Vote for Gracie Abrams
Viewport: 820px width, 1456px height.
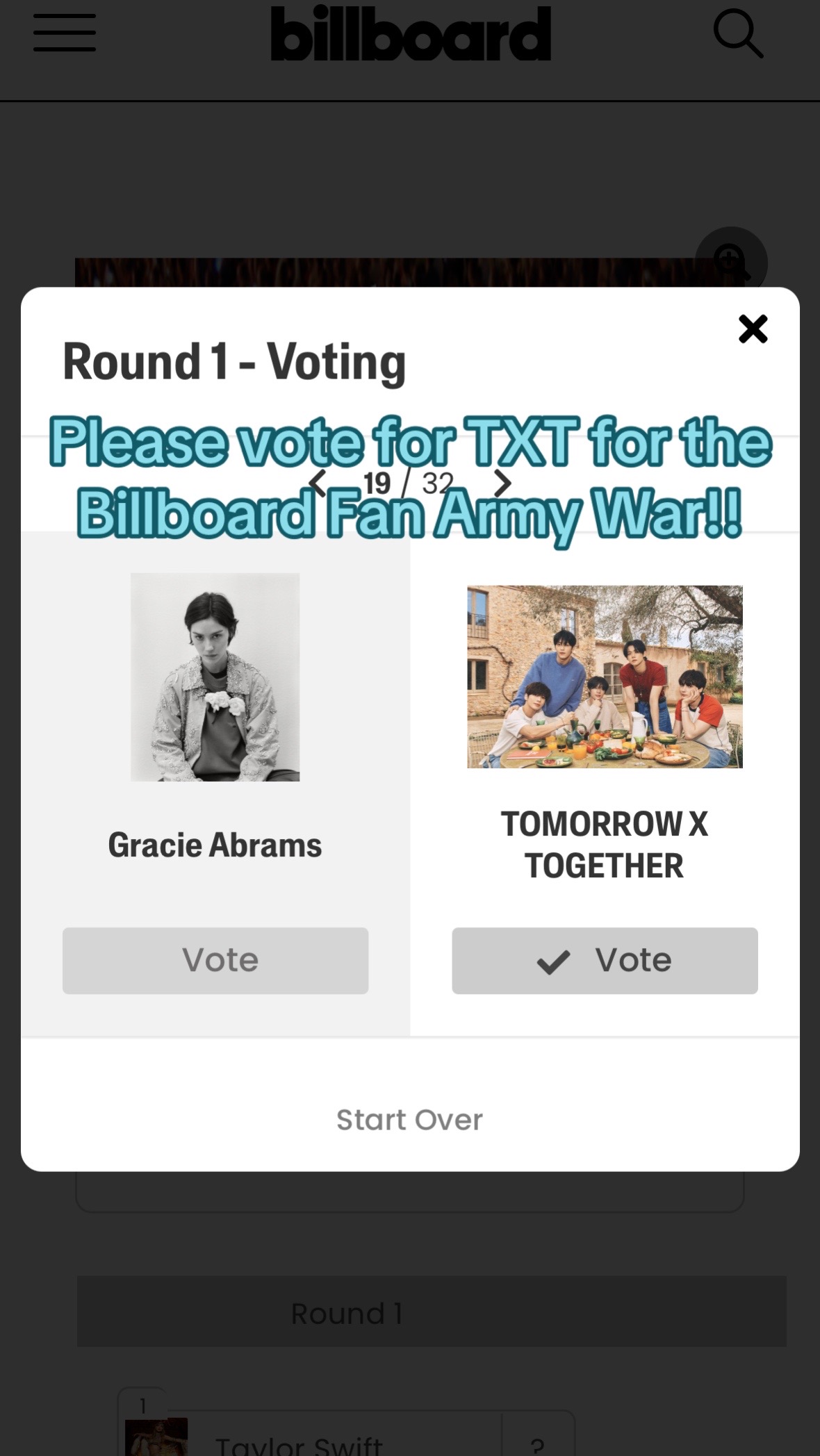click(215, 960)
